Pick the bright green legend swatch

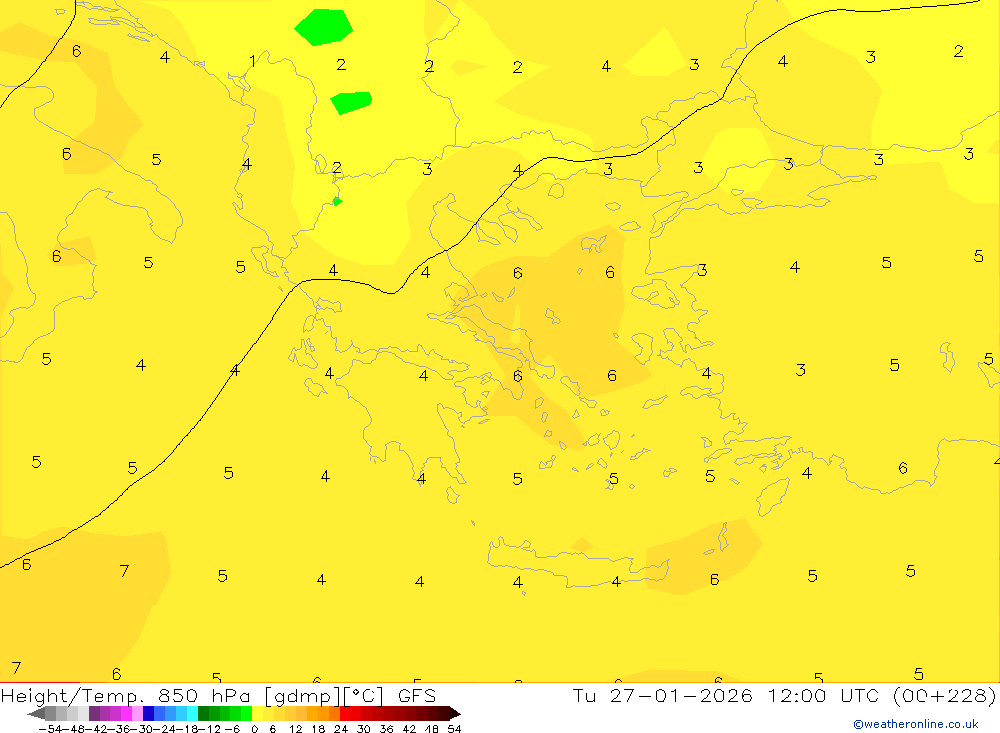click(x=246, y=714)
